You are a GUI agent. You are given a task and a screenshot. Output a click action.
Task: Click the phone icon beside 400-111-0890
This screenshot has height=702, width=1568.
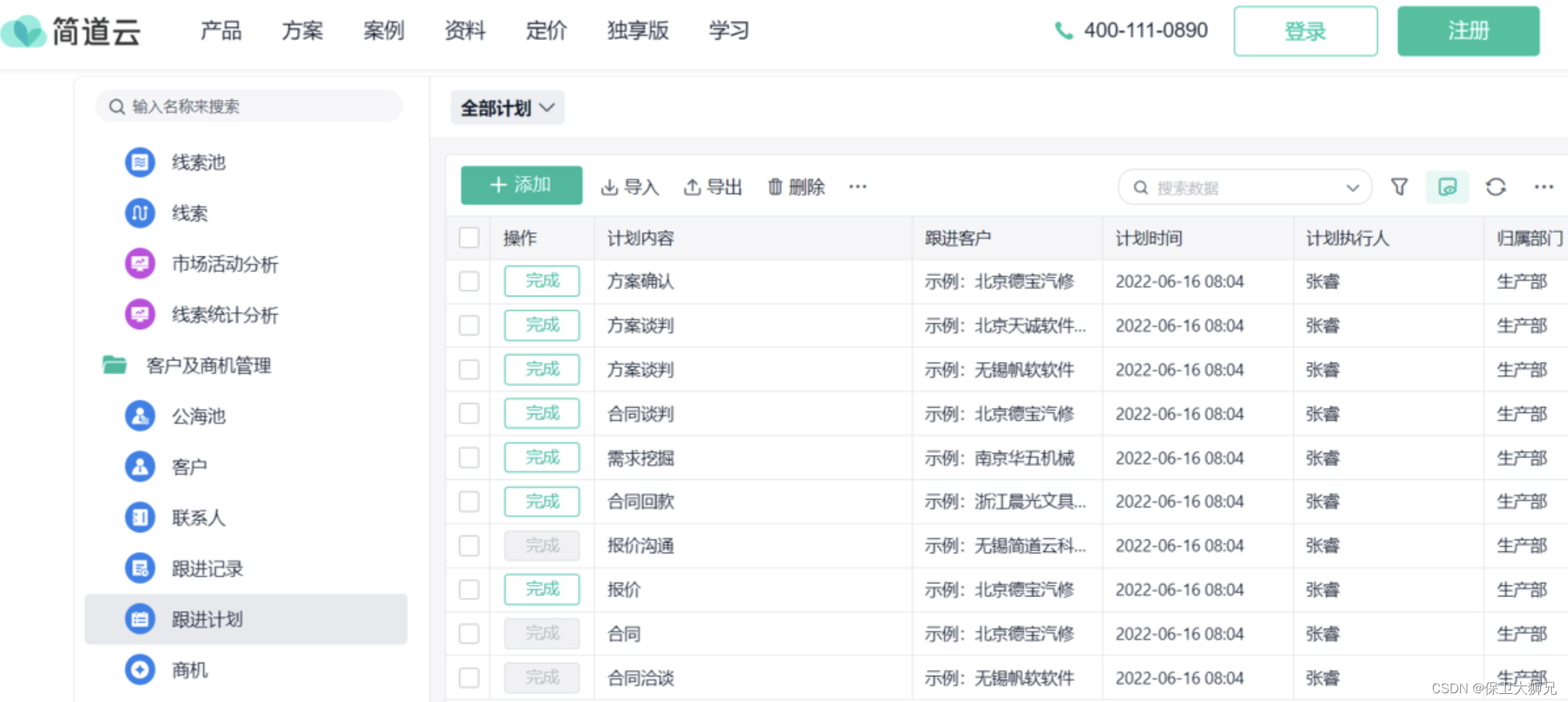(1064, 31)
